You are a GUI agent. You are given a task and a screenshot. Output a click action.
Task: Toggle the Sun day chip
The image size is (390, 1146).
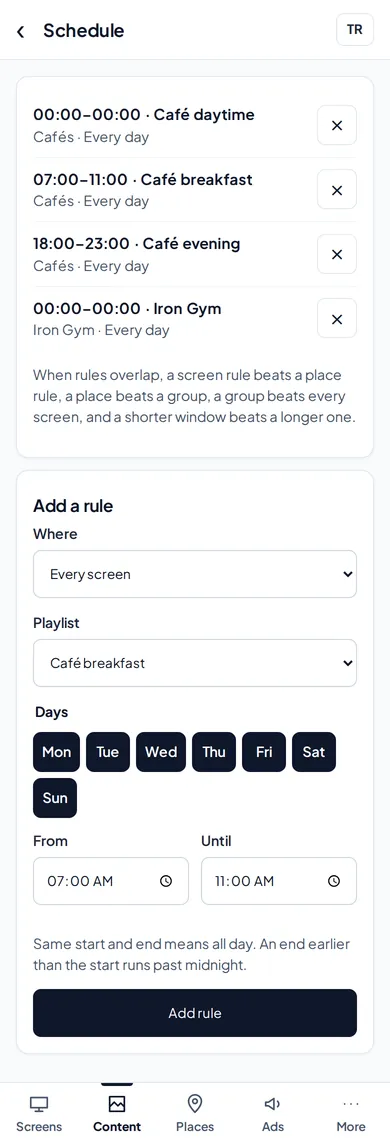pyautogui.click(x=55, y=797)
